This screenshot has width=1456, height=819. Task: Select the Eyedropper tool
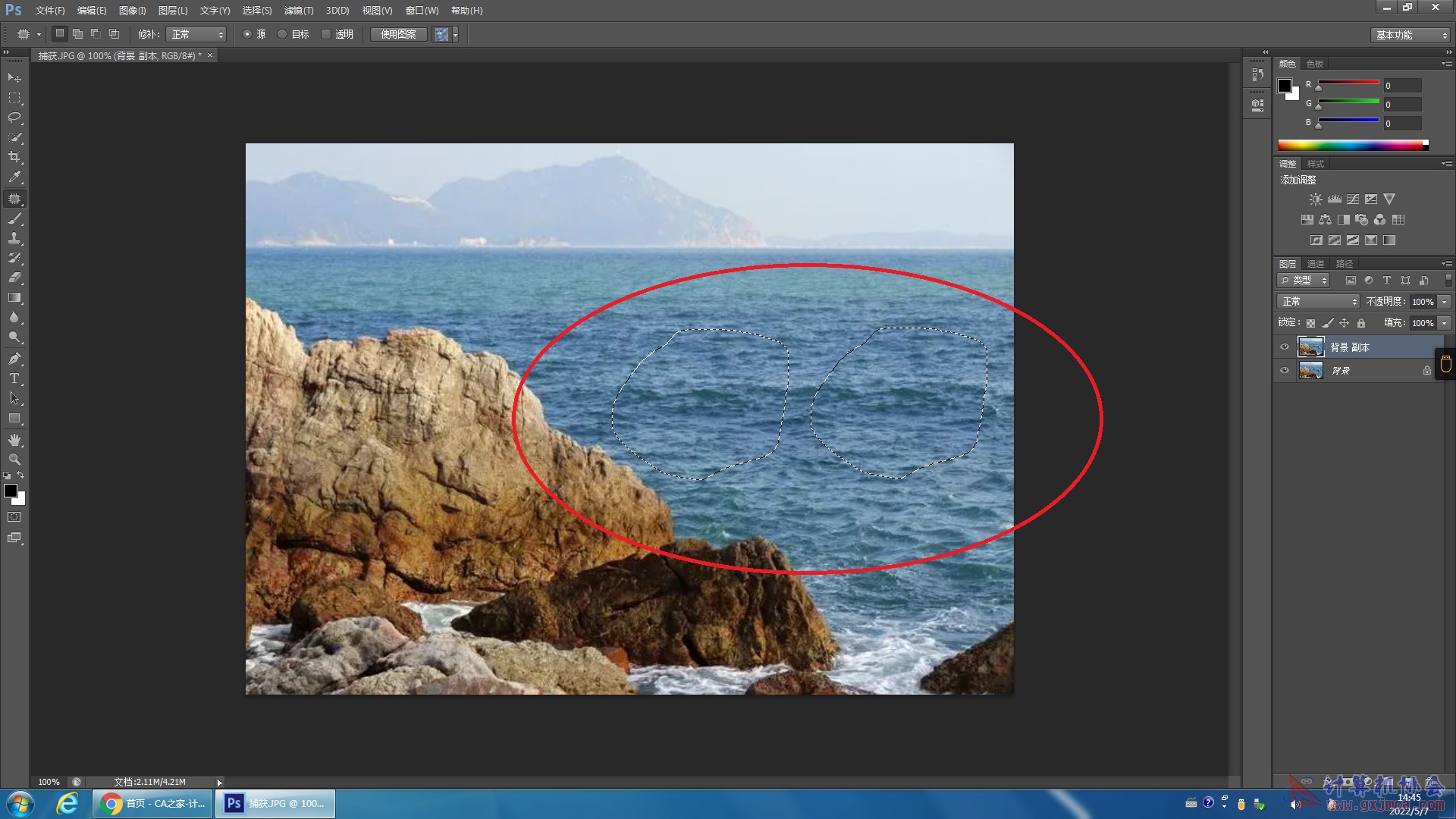[14, 177]
